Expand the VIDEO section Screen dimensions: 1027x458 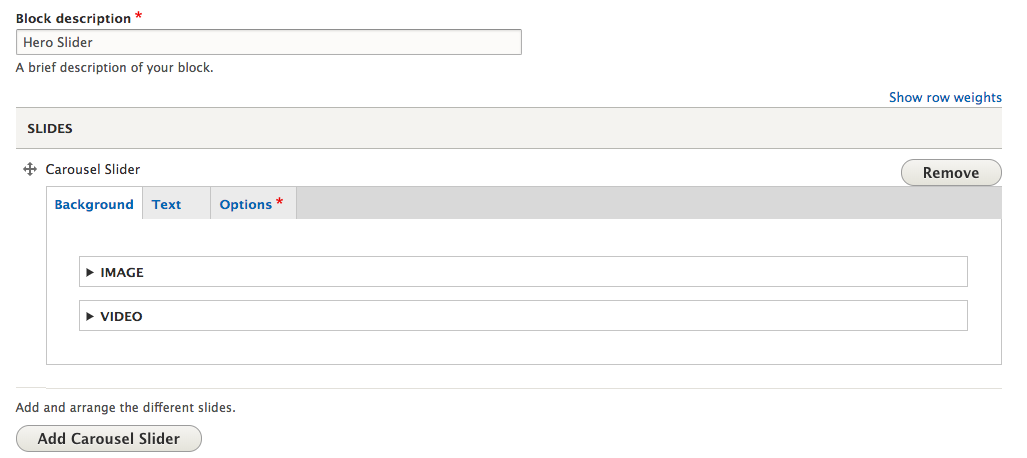(x=523, y=316)
